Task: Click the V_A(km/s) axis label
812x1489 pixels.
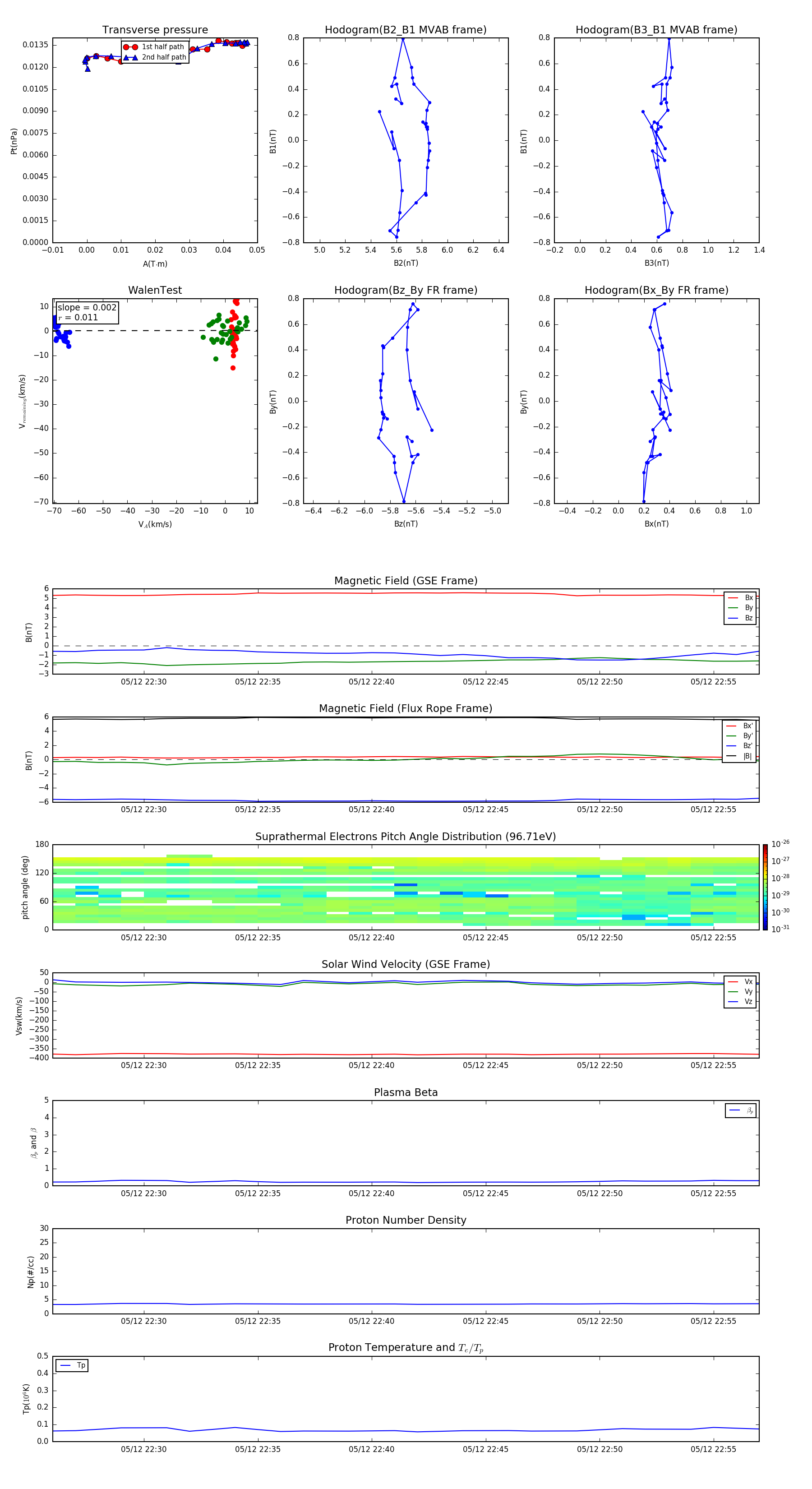Action: pos(155,524)
